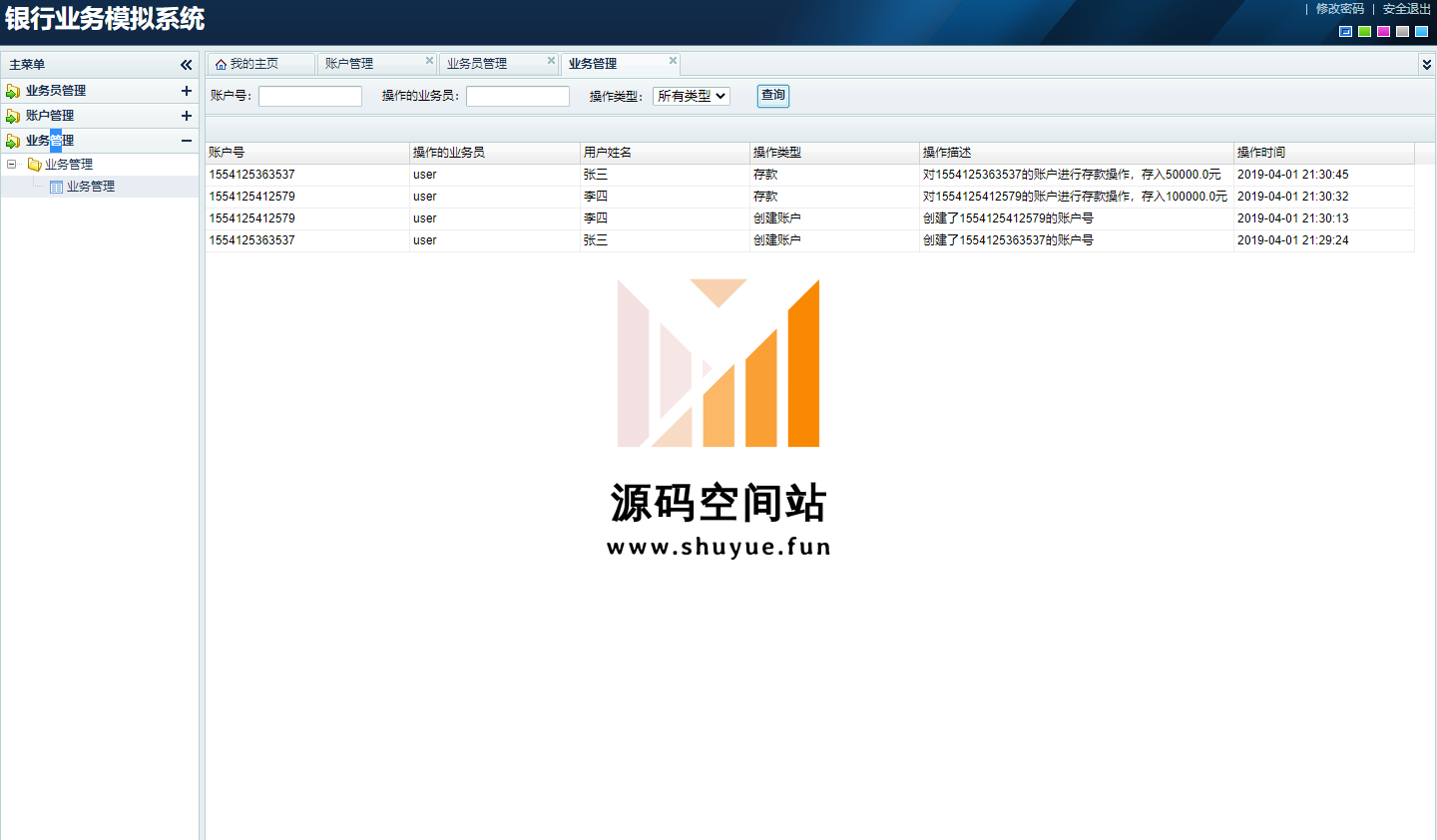Collapse the main menu sidebar panel
Screen dimensions: 1437x840
(186, 65)
